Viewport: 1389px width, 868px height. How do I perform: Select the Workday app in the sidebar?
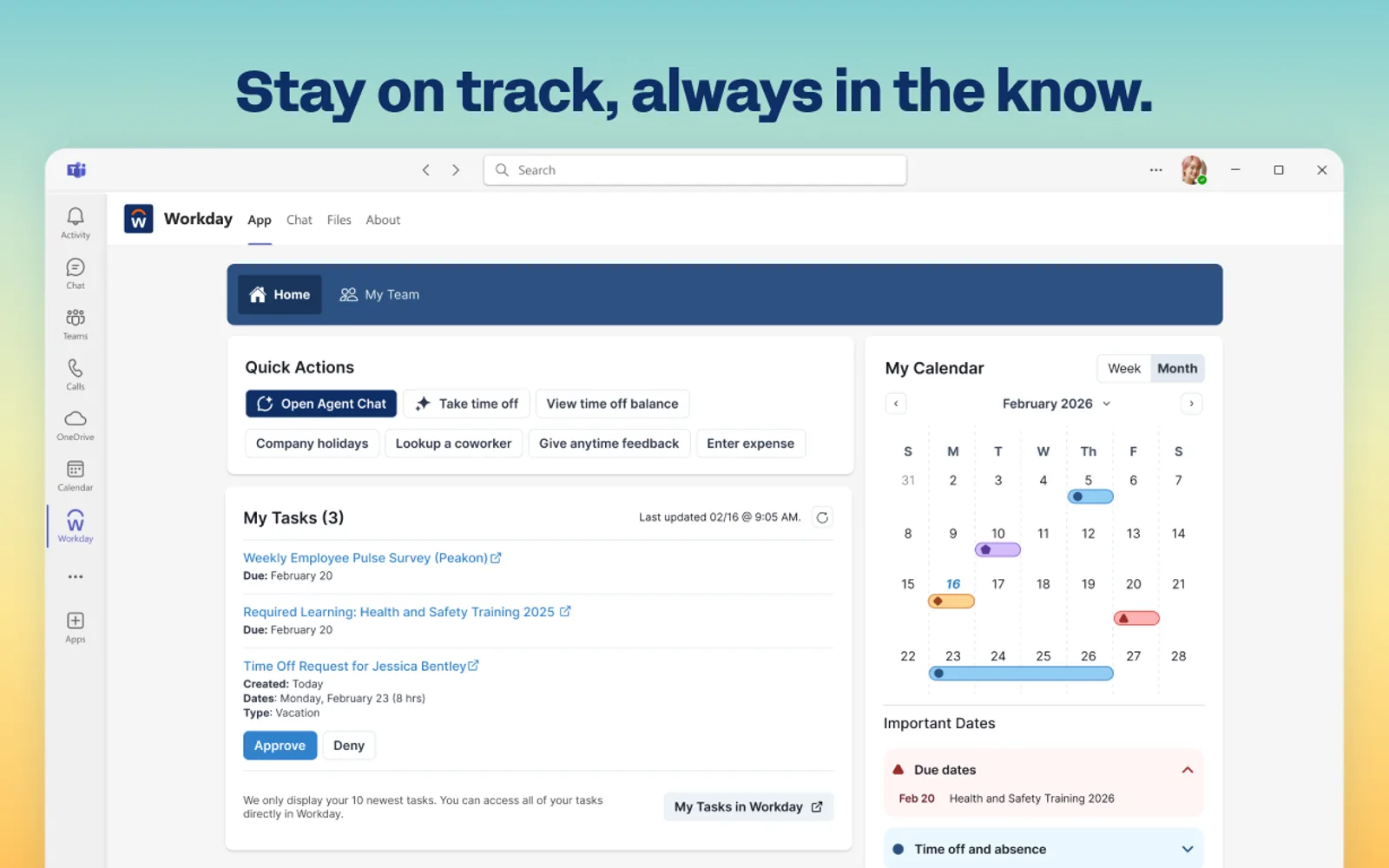[x=76, y=526]
